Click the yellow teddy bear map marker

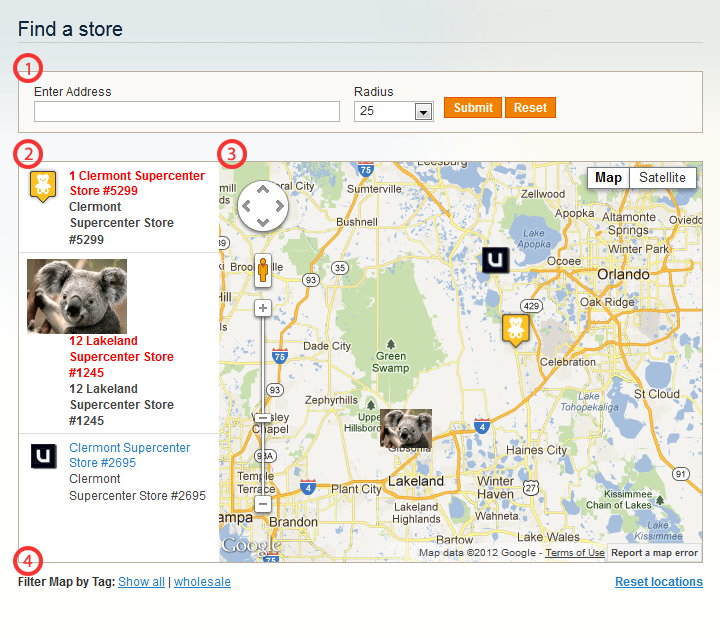tap(515, 329)
